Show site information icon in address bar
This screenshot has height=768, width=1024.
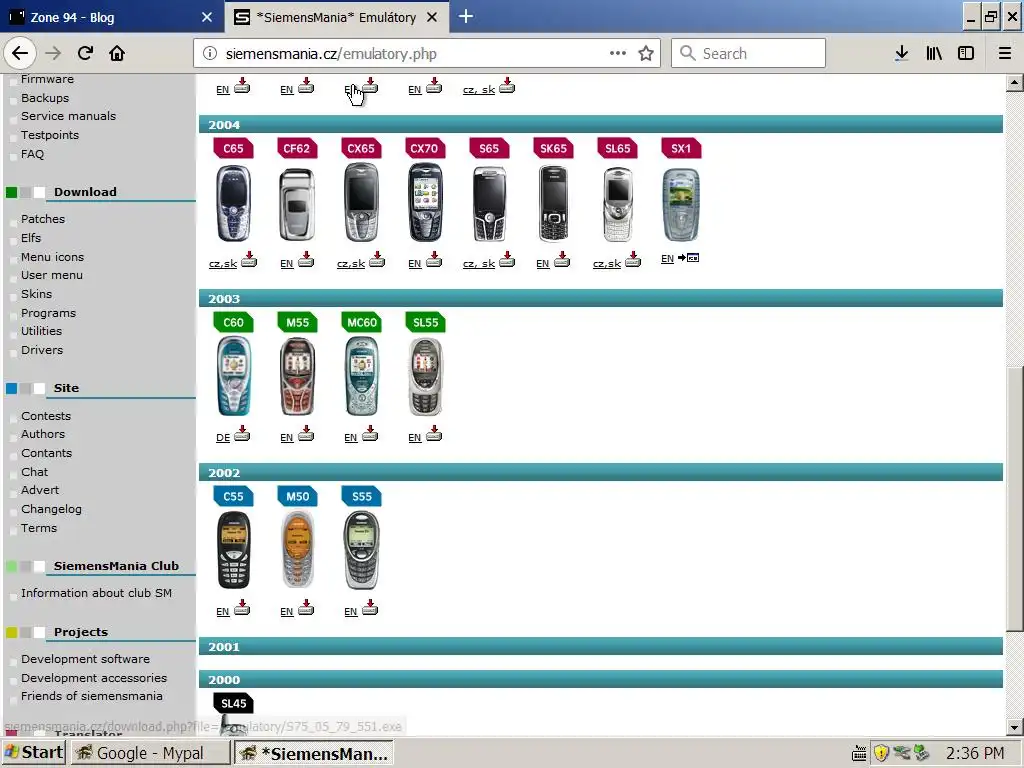point(210,54)
